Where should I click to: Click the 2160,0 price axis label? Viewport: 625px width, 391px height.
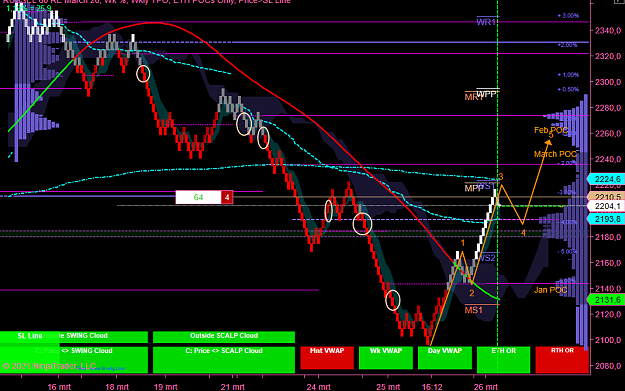(608, 263)
